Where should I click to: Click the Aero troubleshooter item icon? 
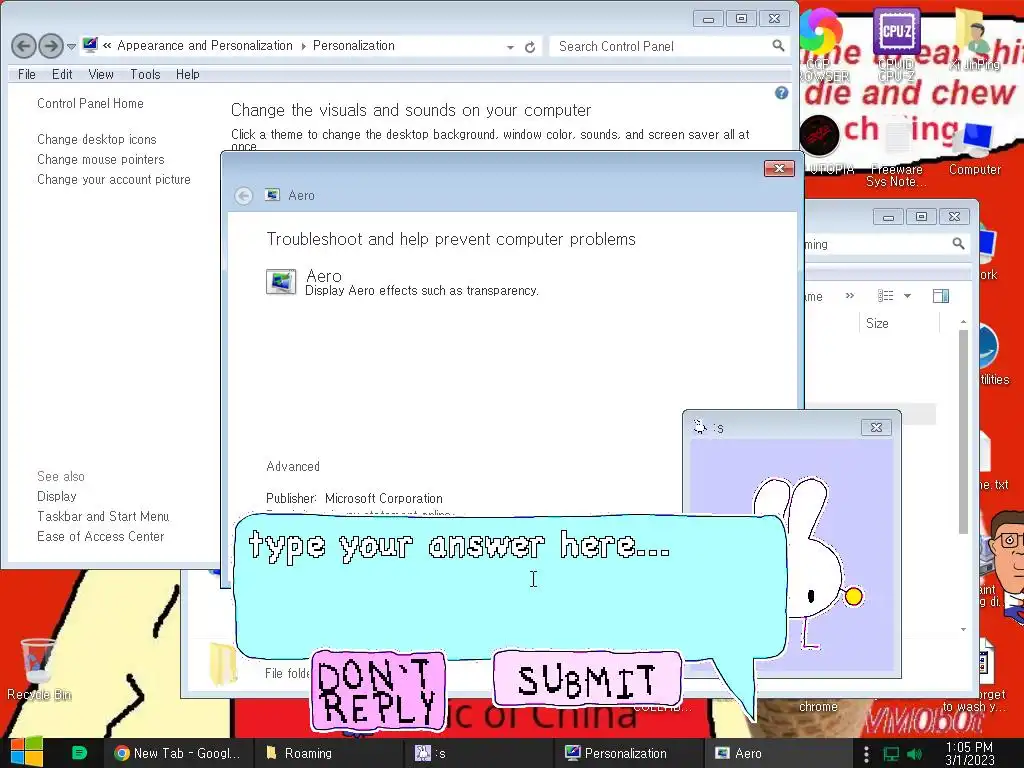point(281,282)
